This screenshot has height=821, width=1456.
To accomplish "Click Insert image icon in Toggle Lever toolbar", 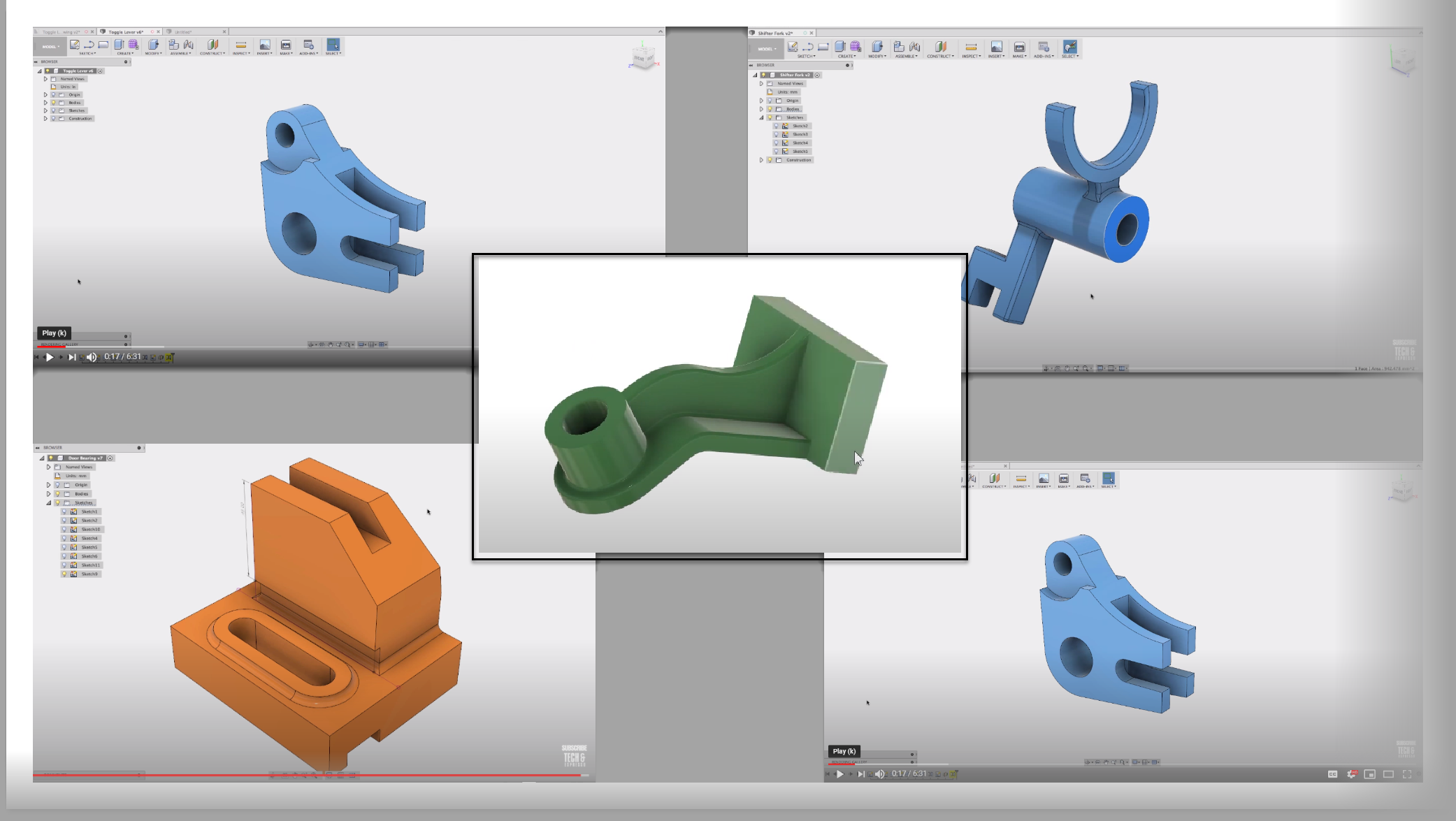I will pyautogui.click(x=265, y=45).
